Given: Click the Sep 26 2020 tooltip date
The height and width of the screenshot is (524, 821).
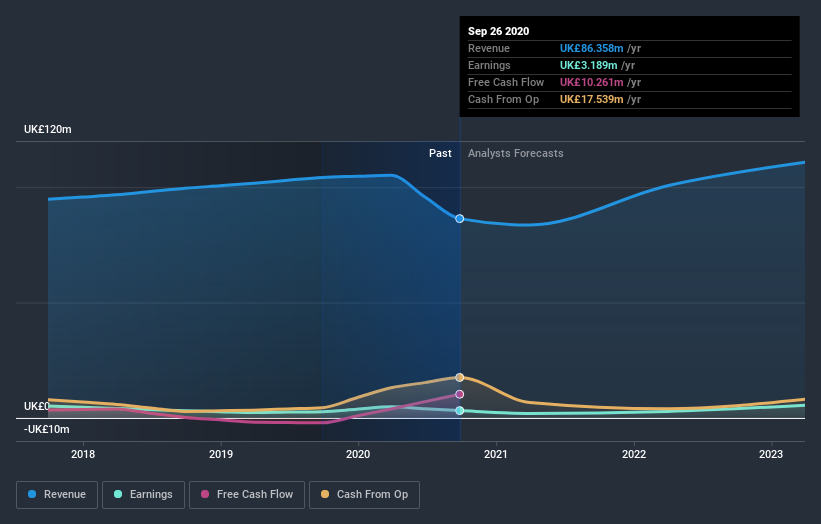Looking at the screenshot, I should [x=498, y=31].
